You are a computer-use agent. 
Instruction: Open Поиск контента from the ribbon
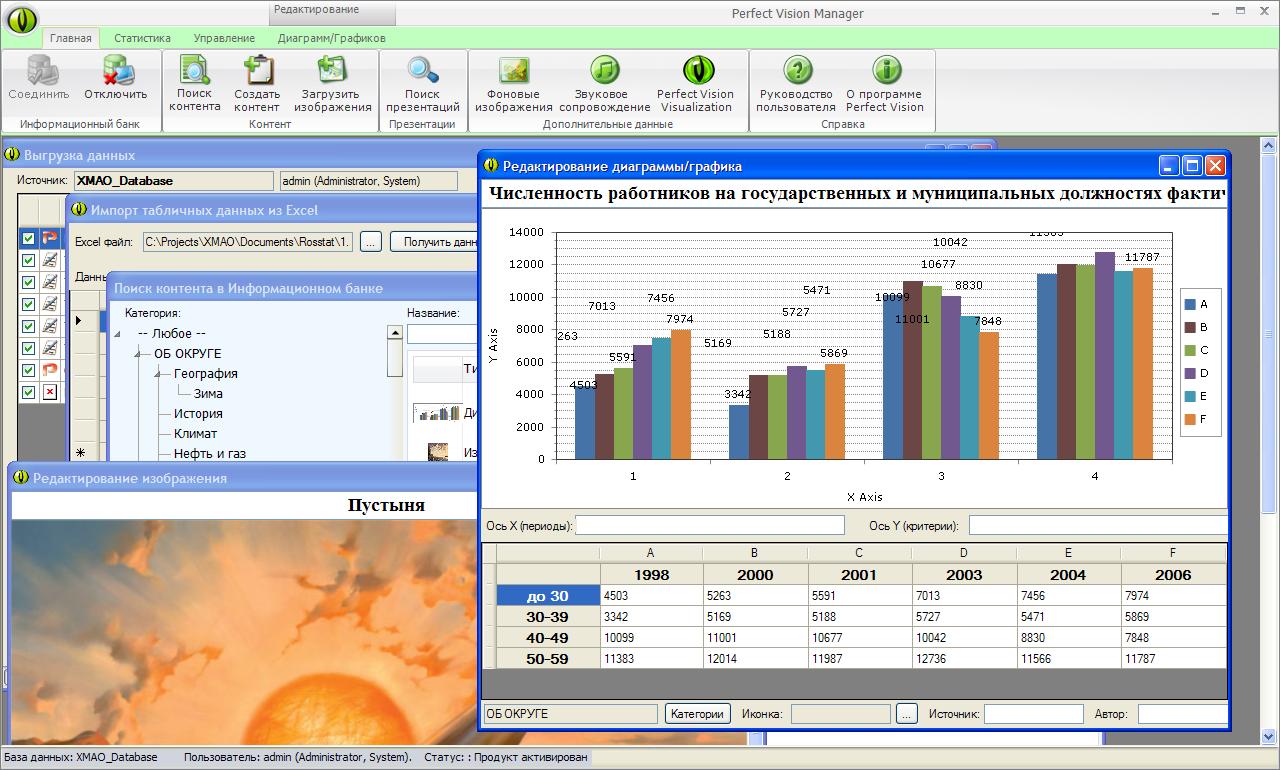pyautogui.click(x=195, y=71)
